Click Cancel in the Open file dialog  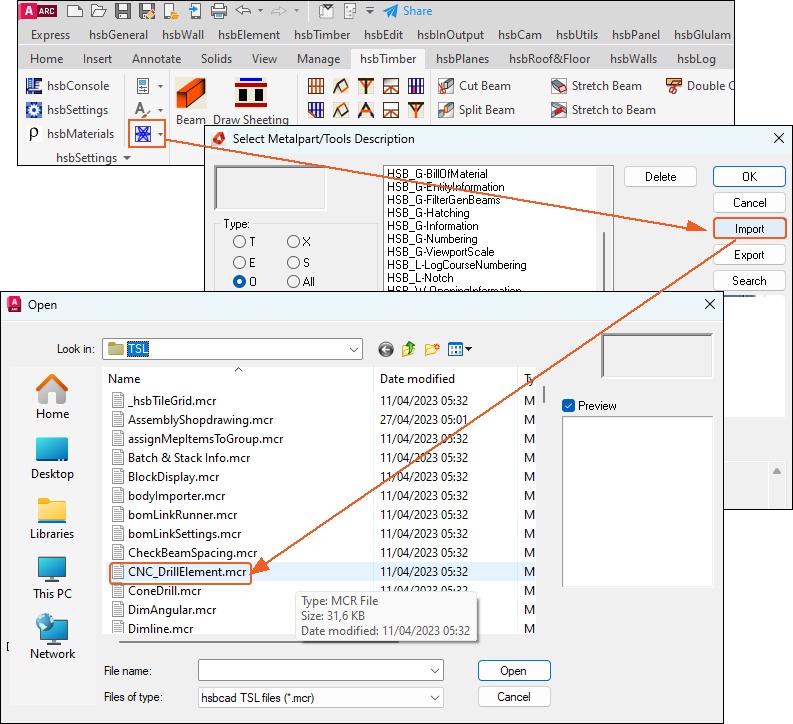tap(514, 697)
